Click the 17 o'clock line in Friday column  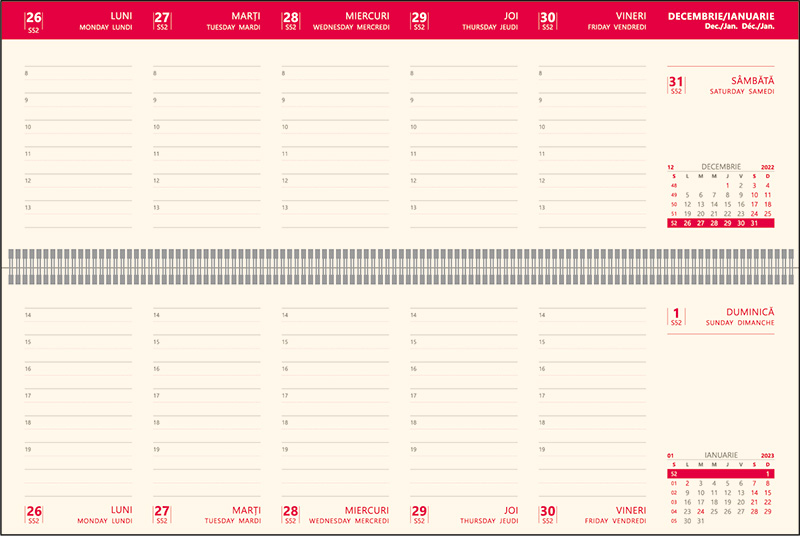592,396
